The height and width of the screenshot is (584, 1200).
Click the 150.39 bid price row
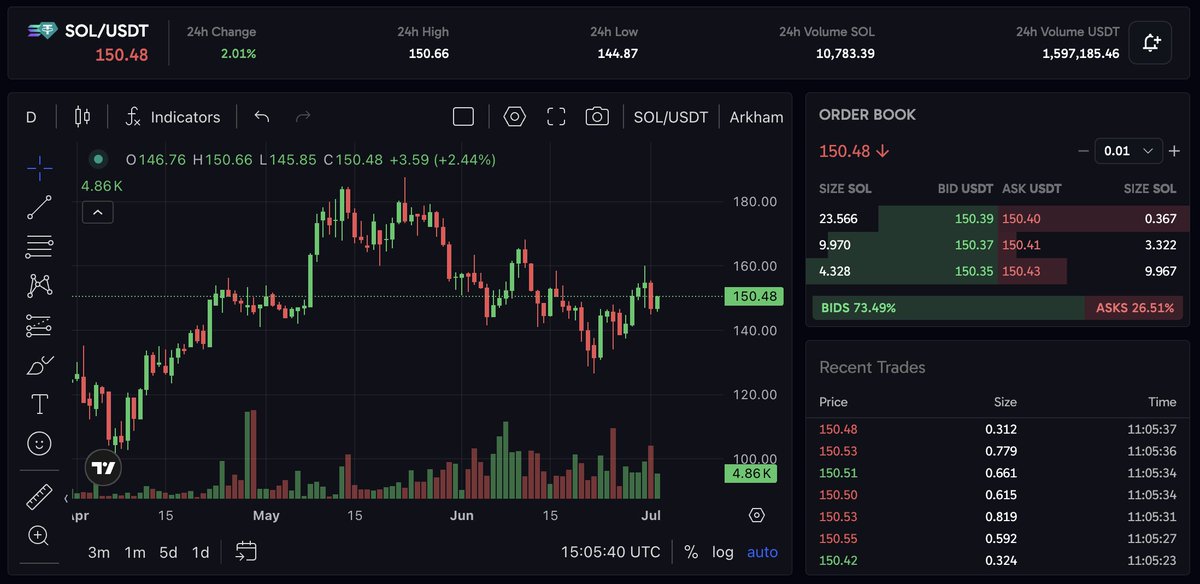(901, 219)
